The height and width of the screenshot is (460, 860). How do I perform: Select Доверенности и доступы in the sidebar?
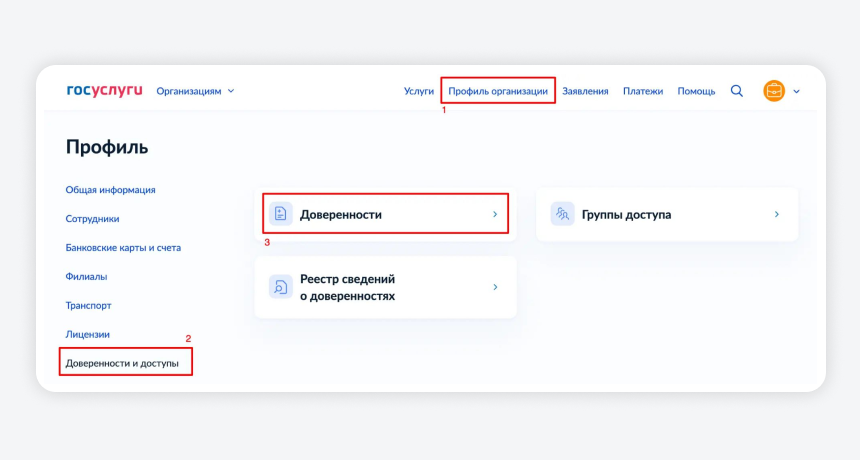point(122,363)
